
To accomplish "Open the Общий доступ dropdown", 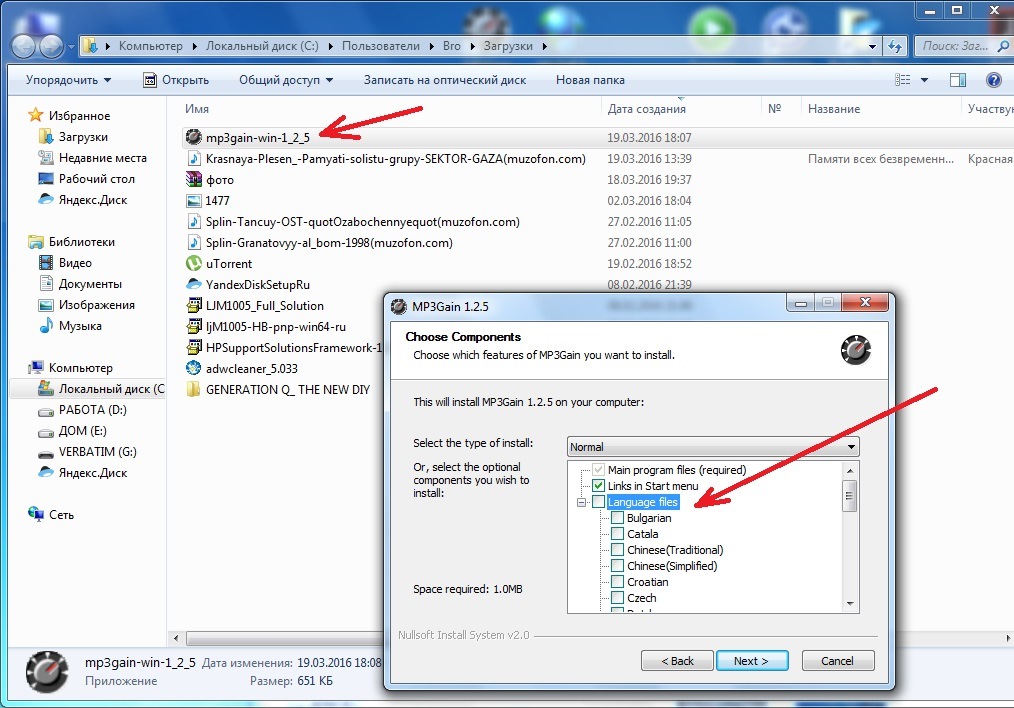I will (x=286, y=80).
